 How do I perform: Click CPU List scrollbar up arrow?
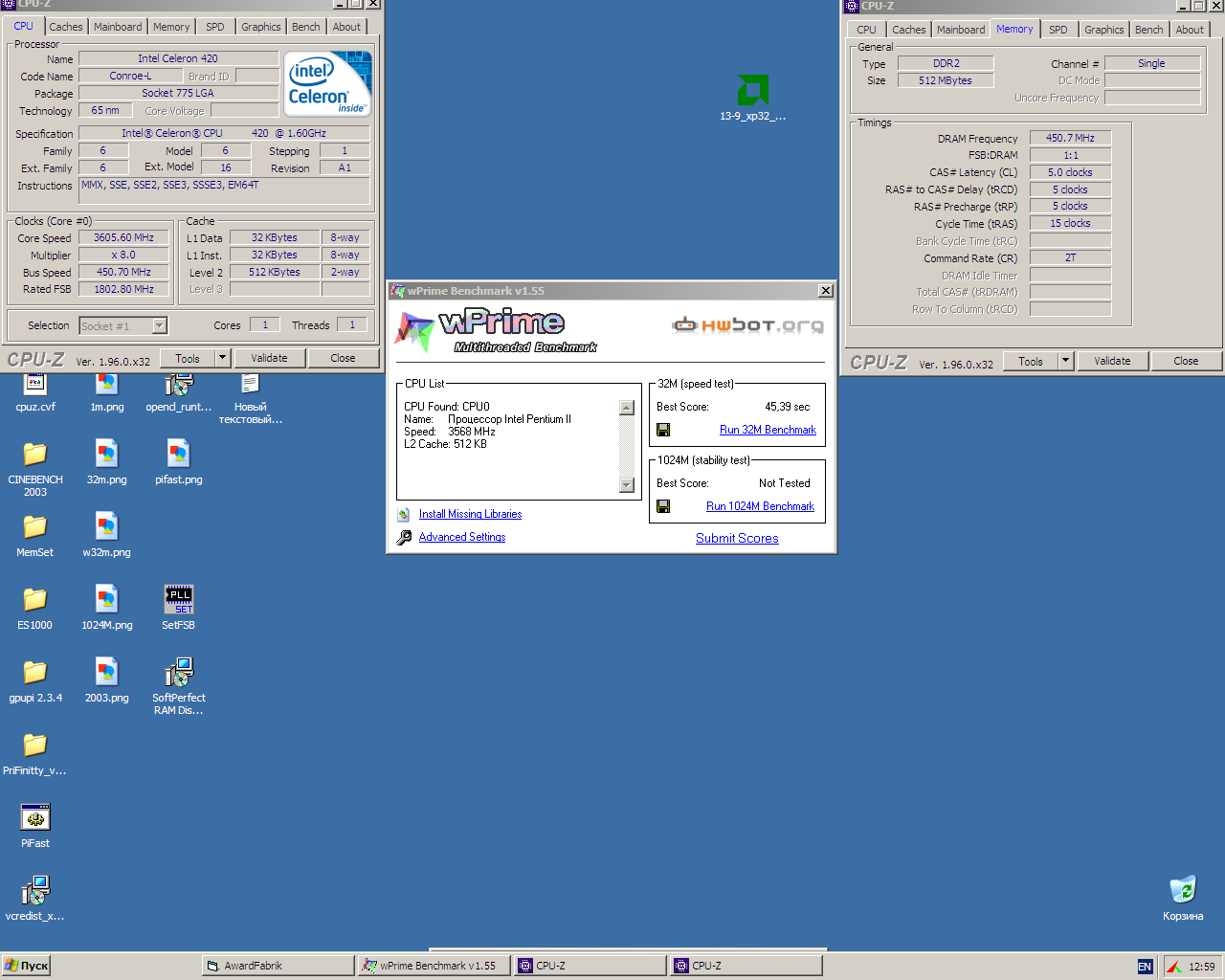coord(627,408)
